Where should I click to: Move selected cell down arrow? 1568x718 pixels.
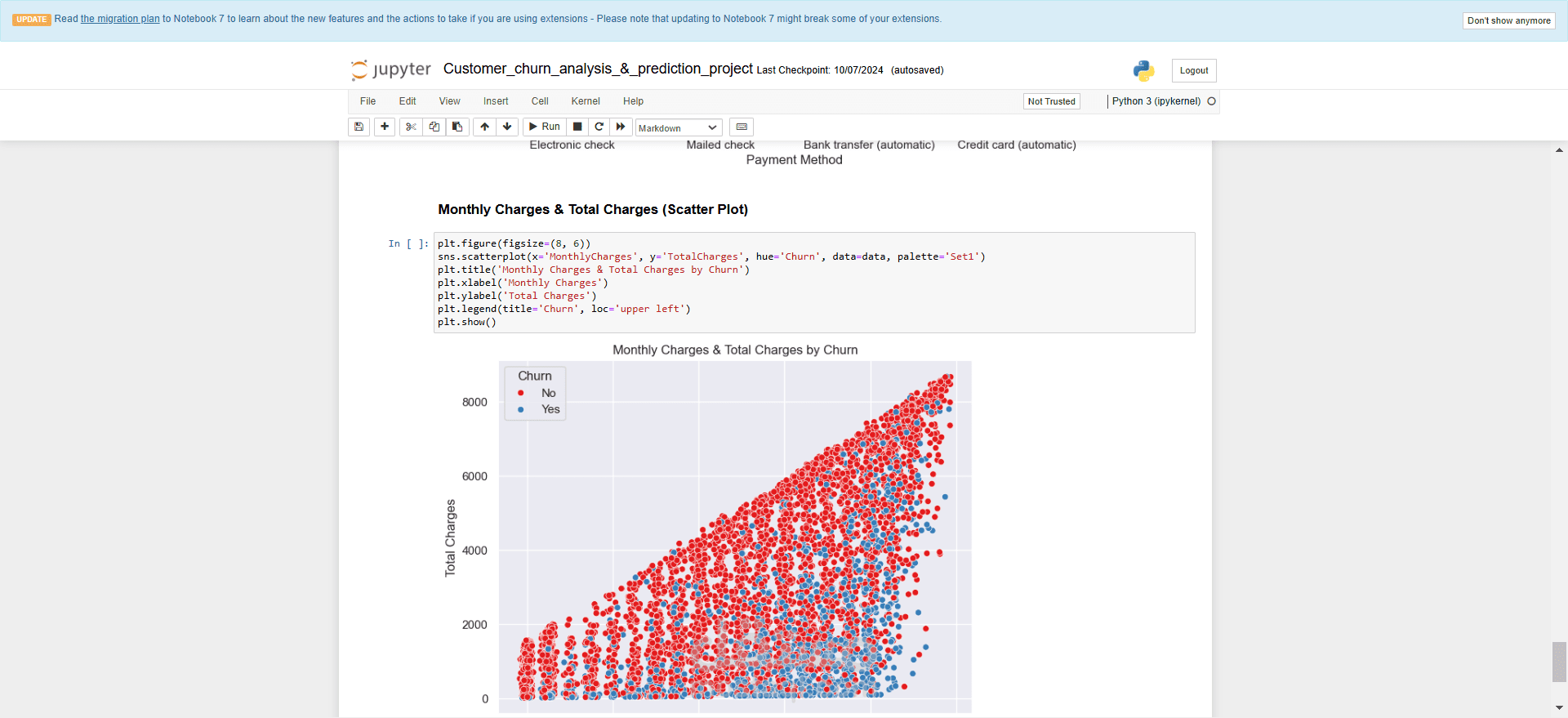[x=507, y=127]
